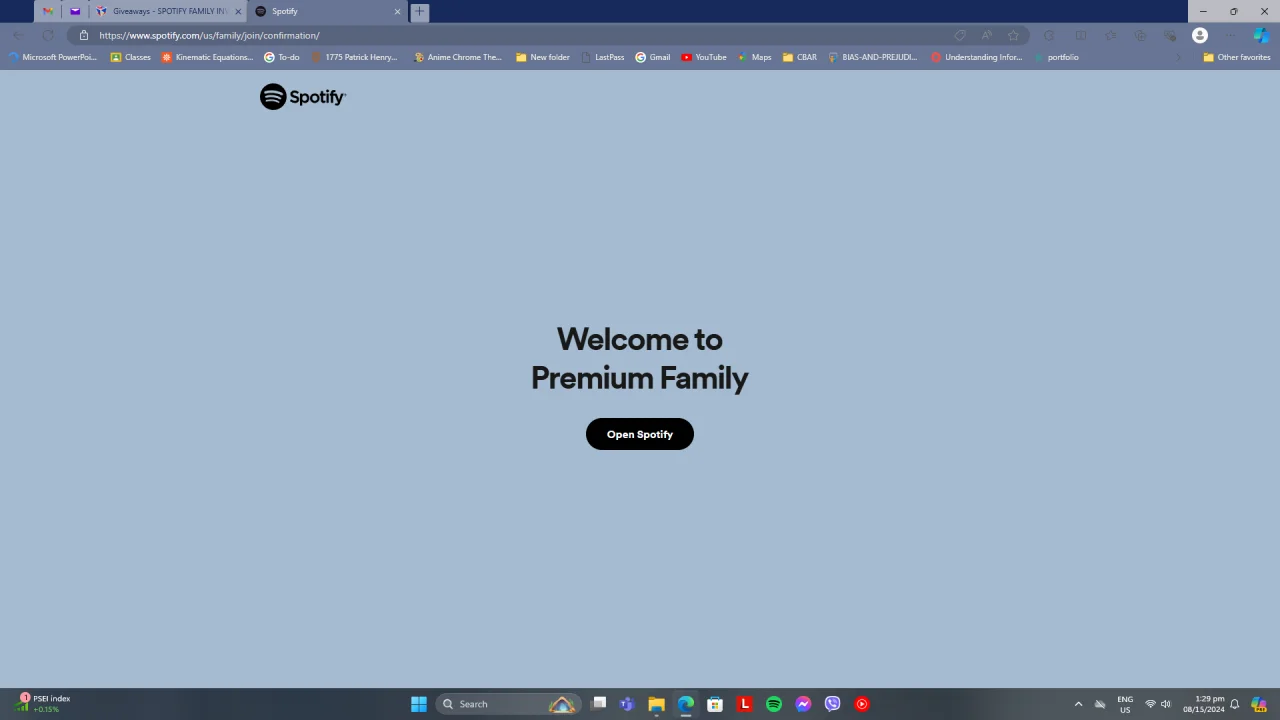Open the Anime Chrome Themes bookmark
This screenshot has width=1280, height=720.
(x=458, y=57)
